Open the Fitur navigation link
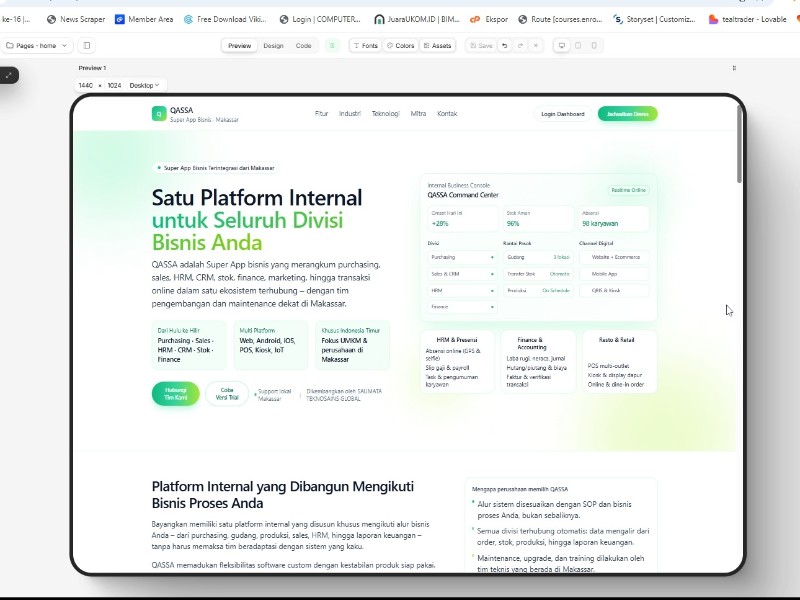The image size is (800, 600). point(321,114)
